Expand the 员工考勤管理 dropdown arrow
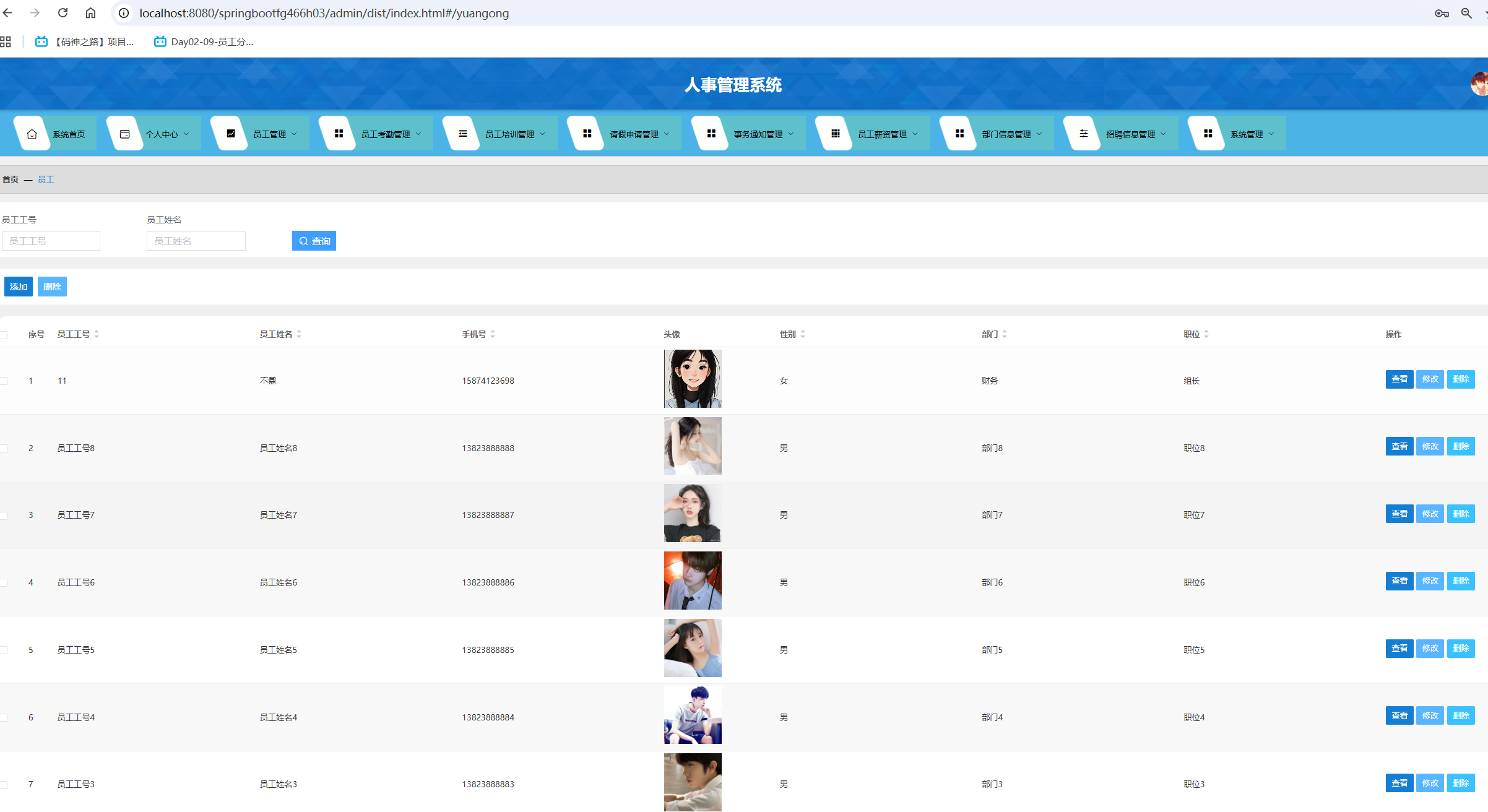1488x812 pixels. (419, 134)
